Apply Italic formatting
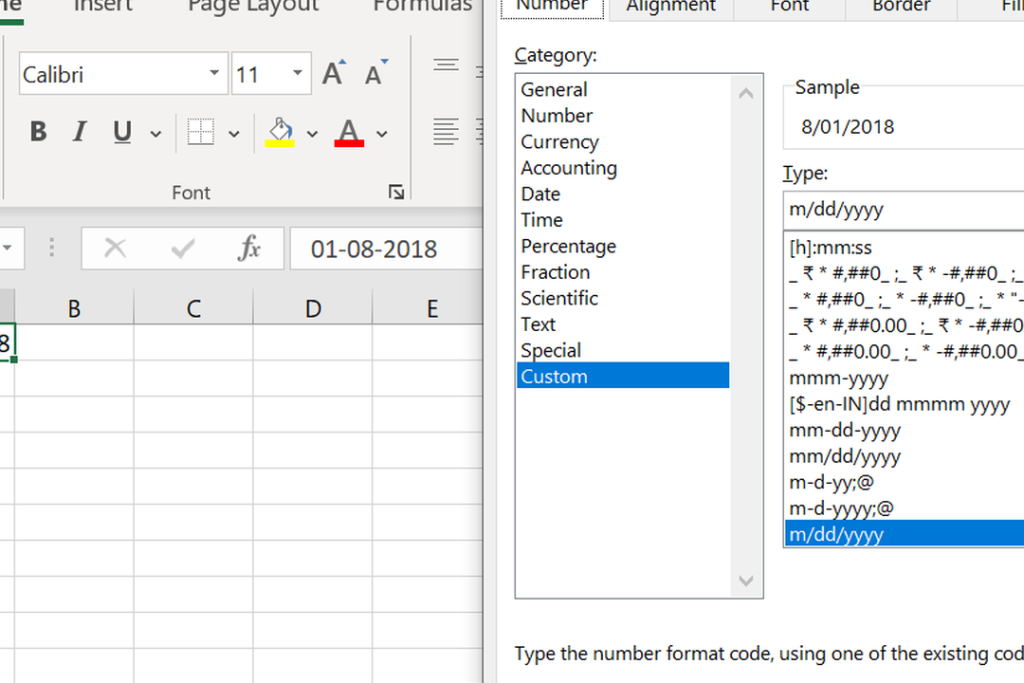1024x683 pixels. (x=79, y=132)
